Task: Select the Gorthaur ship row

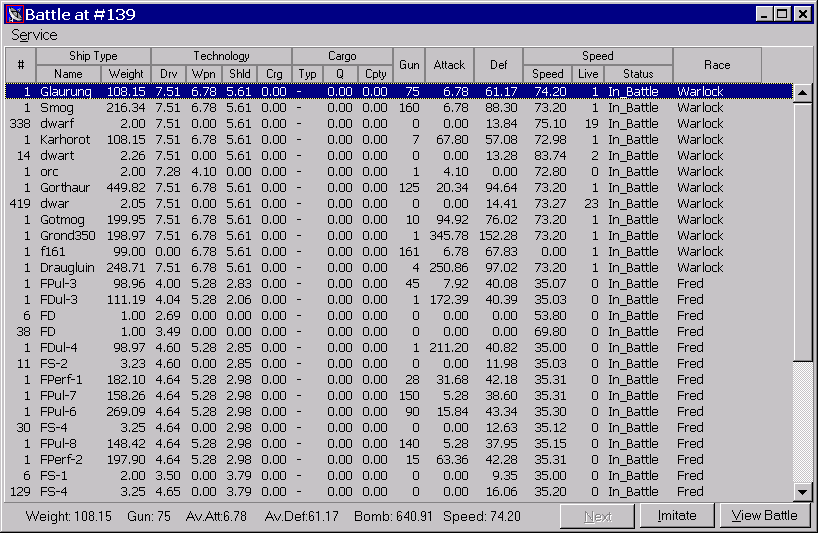Action: pos(399,187)
